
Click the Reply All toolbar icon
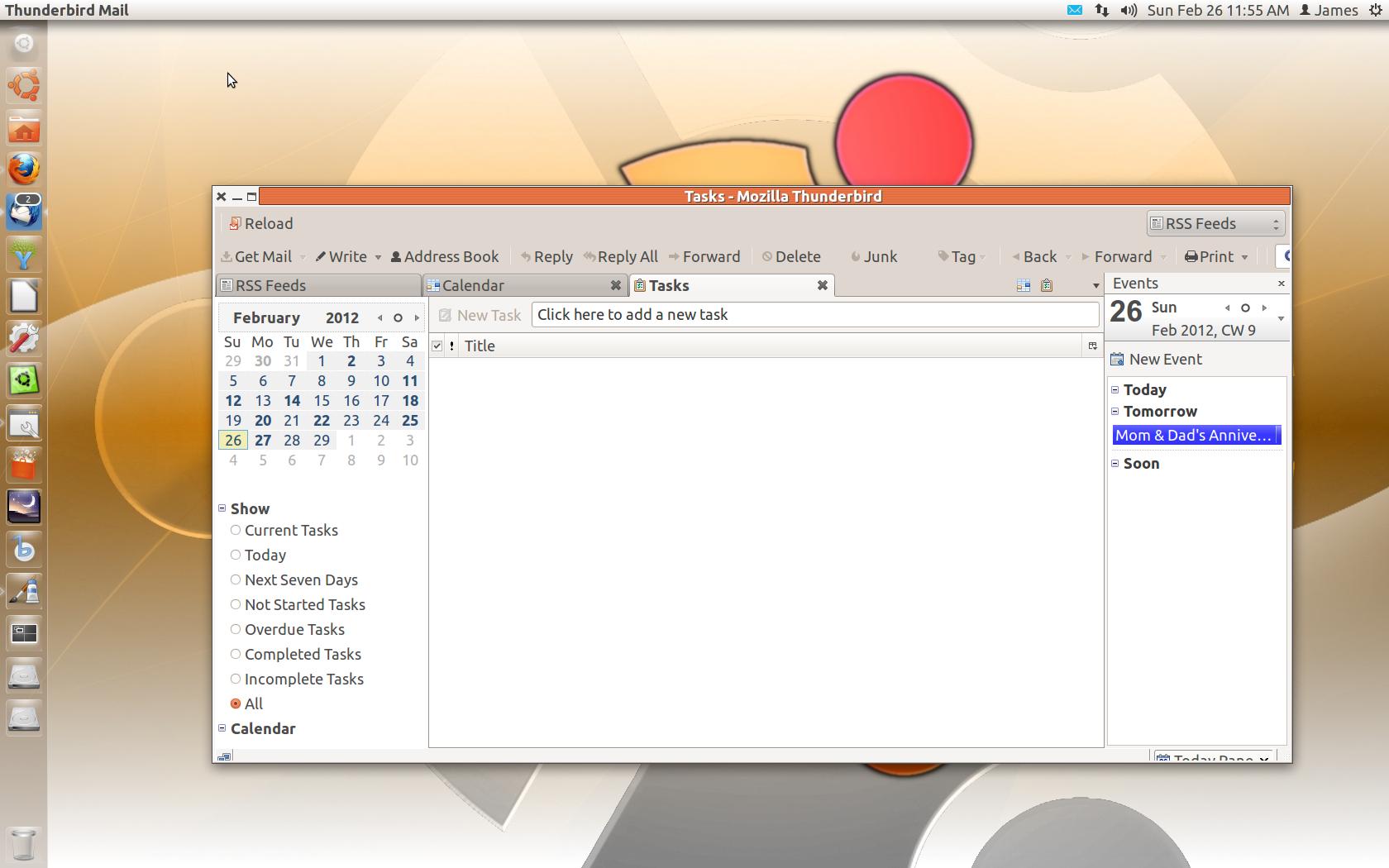click(x=621, y=257)
